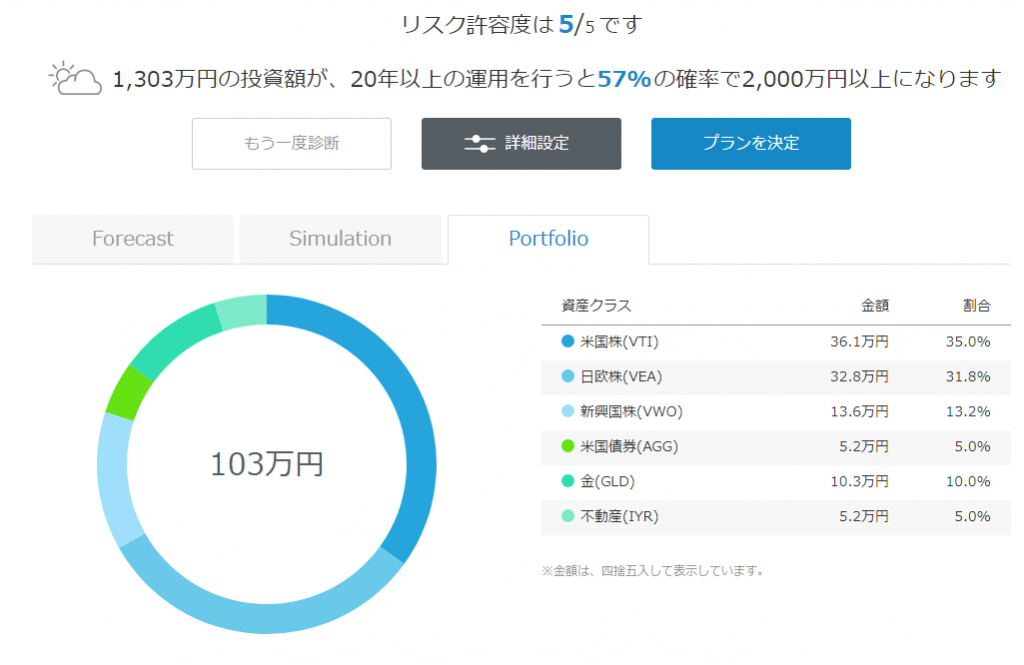
Task: Open 詳細設定 detailed settings
Action: (x=521, y=143)
